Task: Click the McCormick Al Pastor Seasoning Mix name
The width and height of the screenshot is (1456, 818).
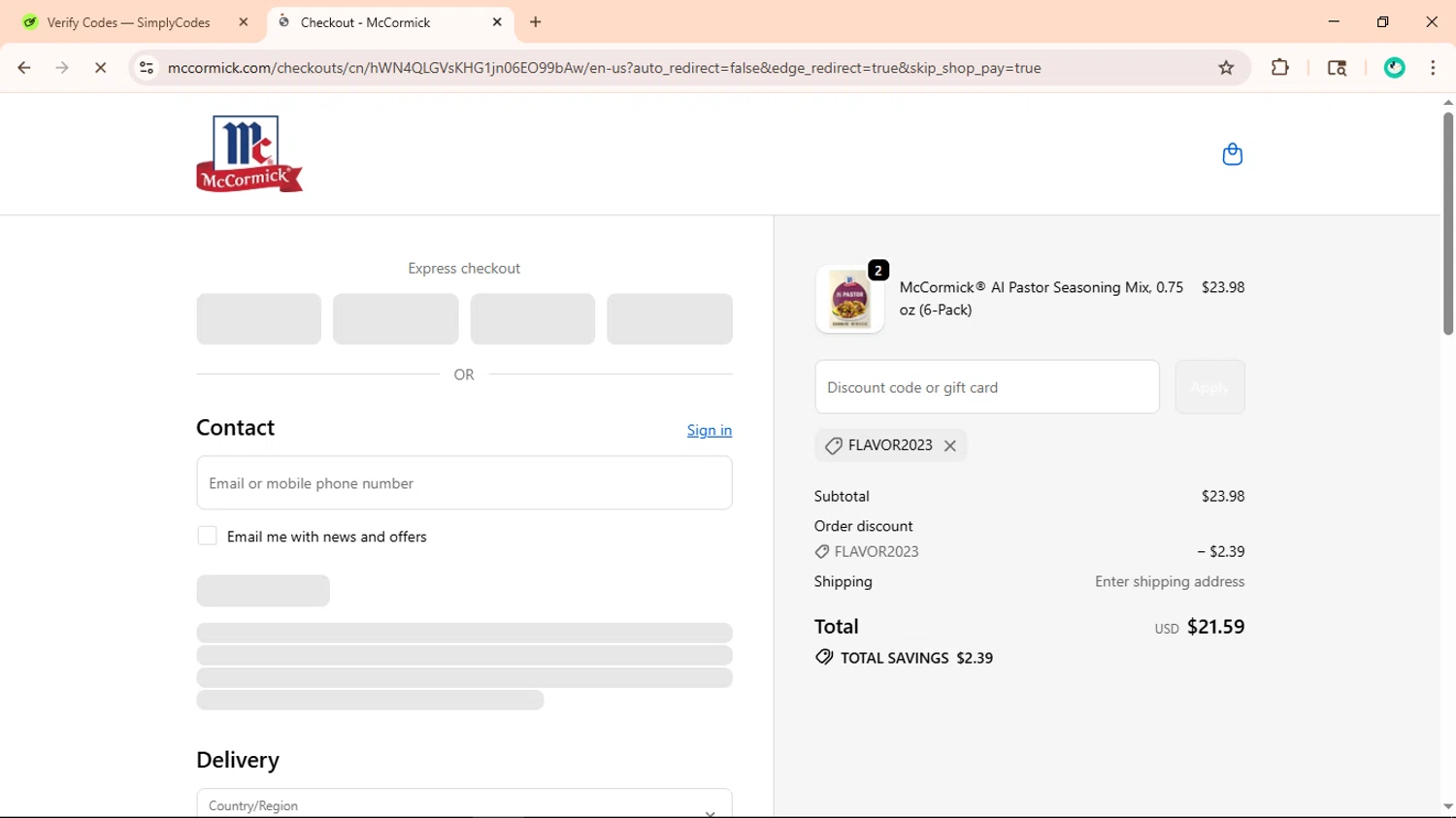Action: click(1042, 298)
